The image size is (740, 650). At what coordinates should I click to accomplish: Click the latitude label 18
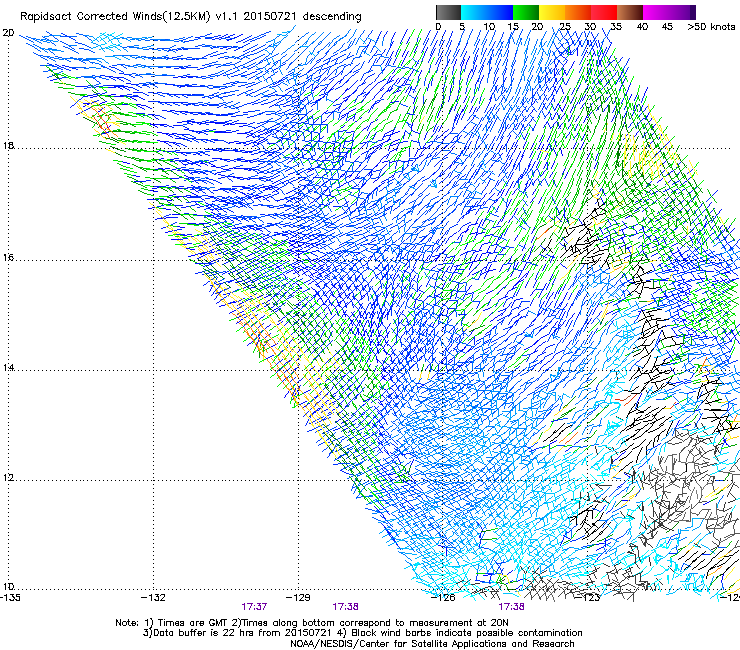coord(8,146)
